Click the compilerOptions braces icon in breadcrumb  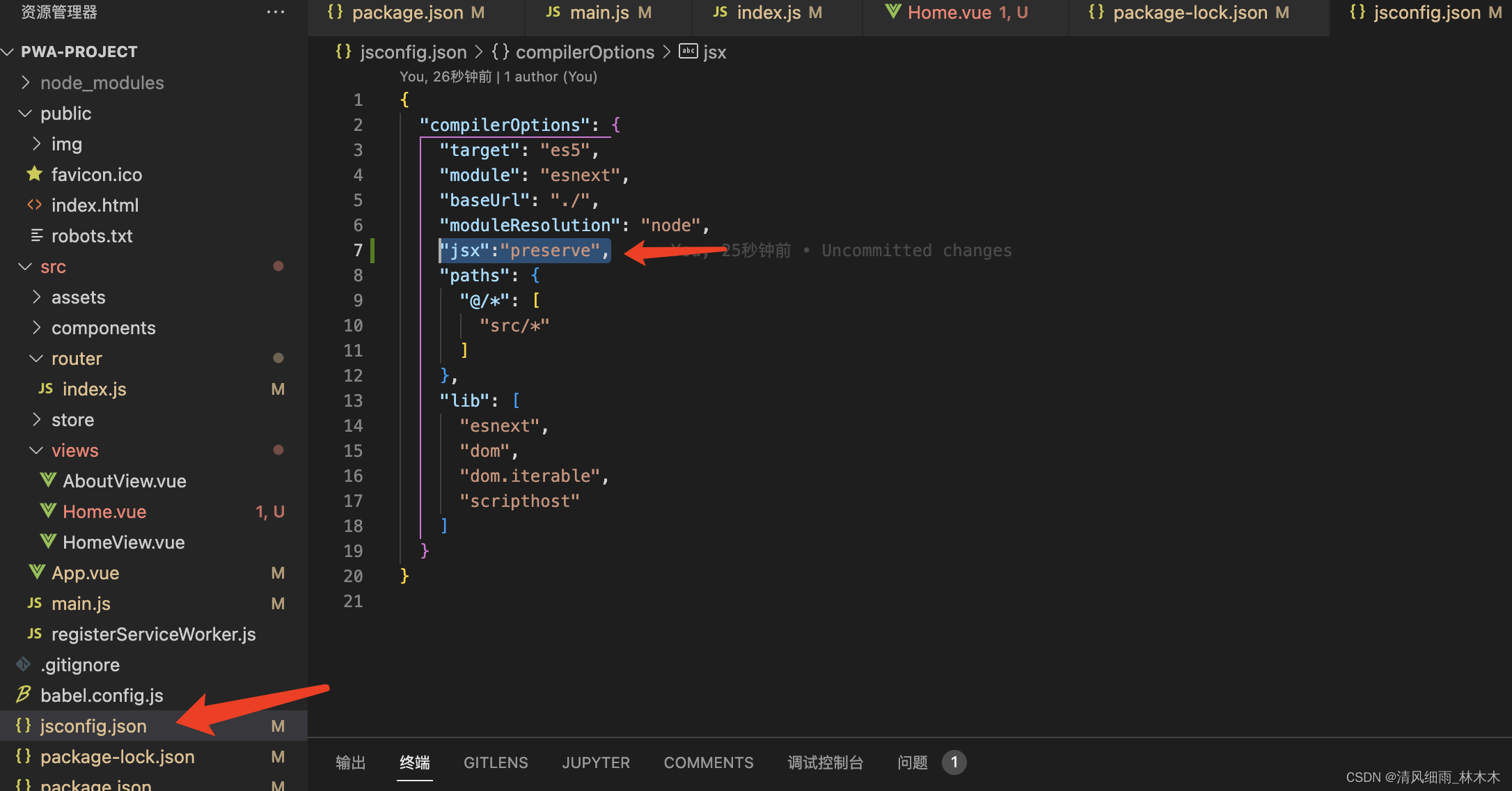coord(500,52)
